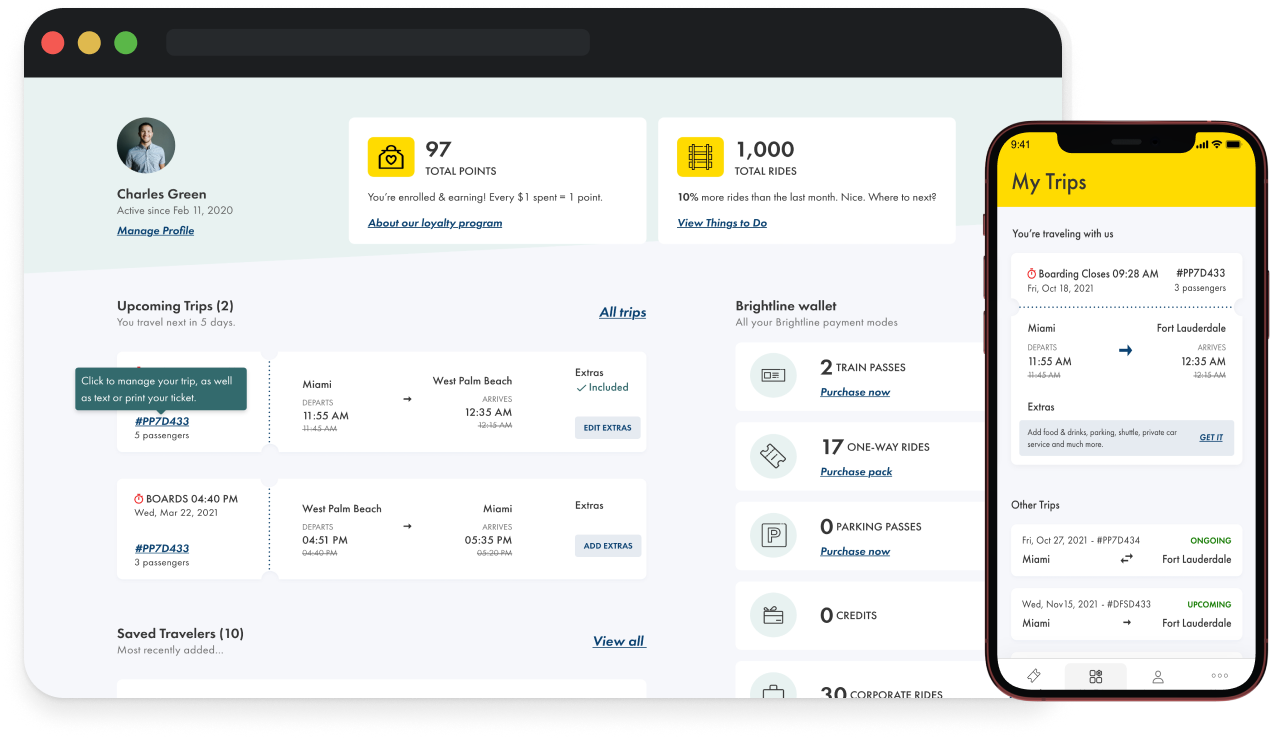The image size is (1271, 738).
Task: Click the one-way arrow icon on Nov 15 trip
Action: (1126, 623)
